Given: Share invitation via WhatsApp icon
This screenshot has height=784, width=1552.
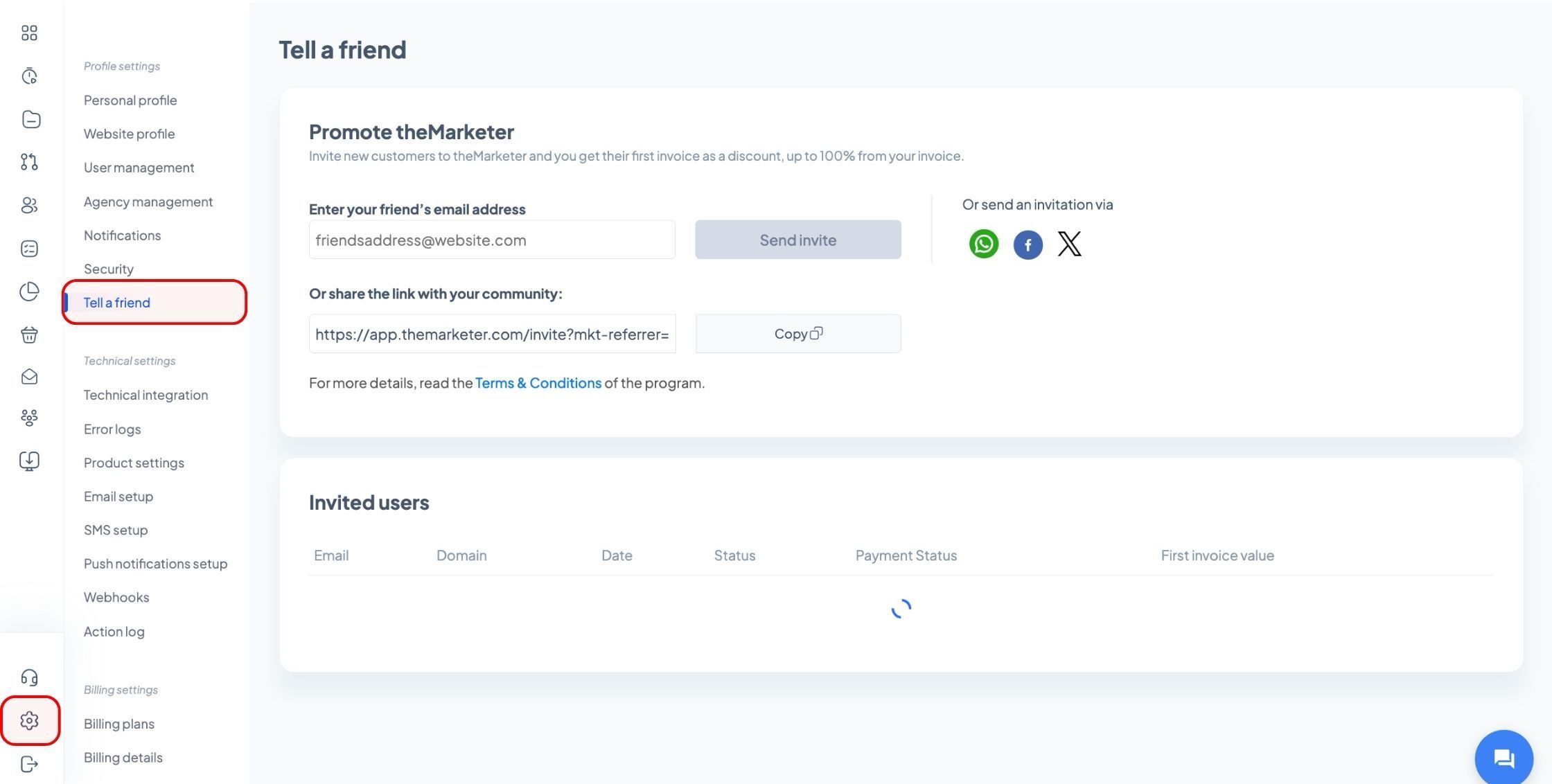Looking at the screenshot, I should click(x=983, y=244).
